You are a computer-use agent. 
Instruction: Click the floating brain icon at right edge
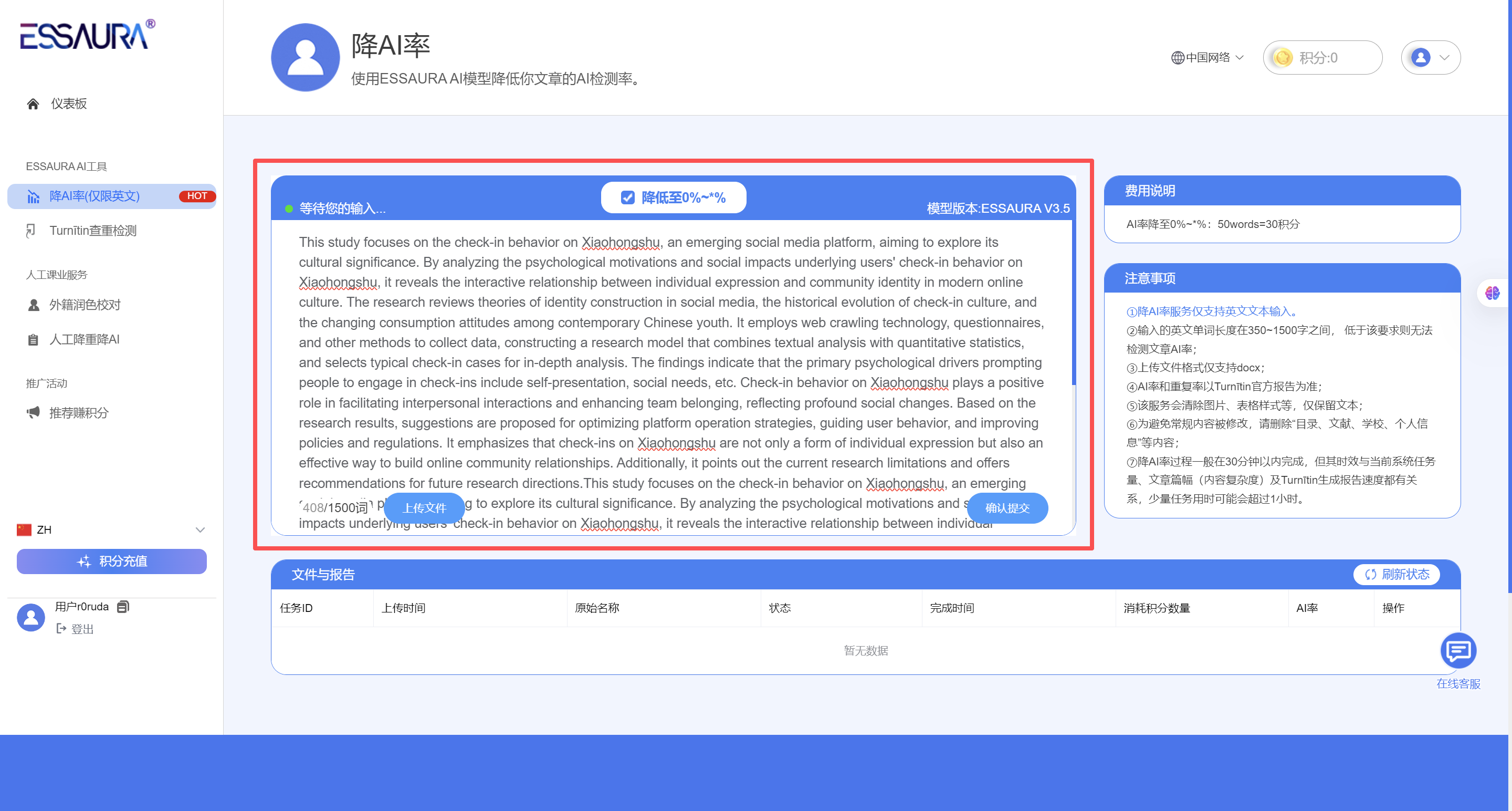click(1492, 292)
